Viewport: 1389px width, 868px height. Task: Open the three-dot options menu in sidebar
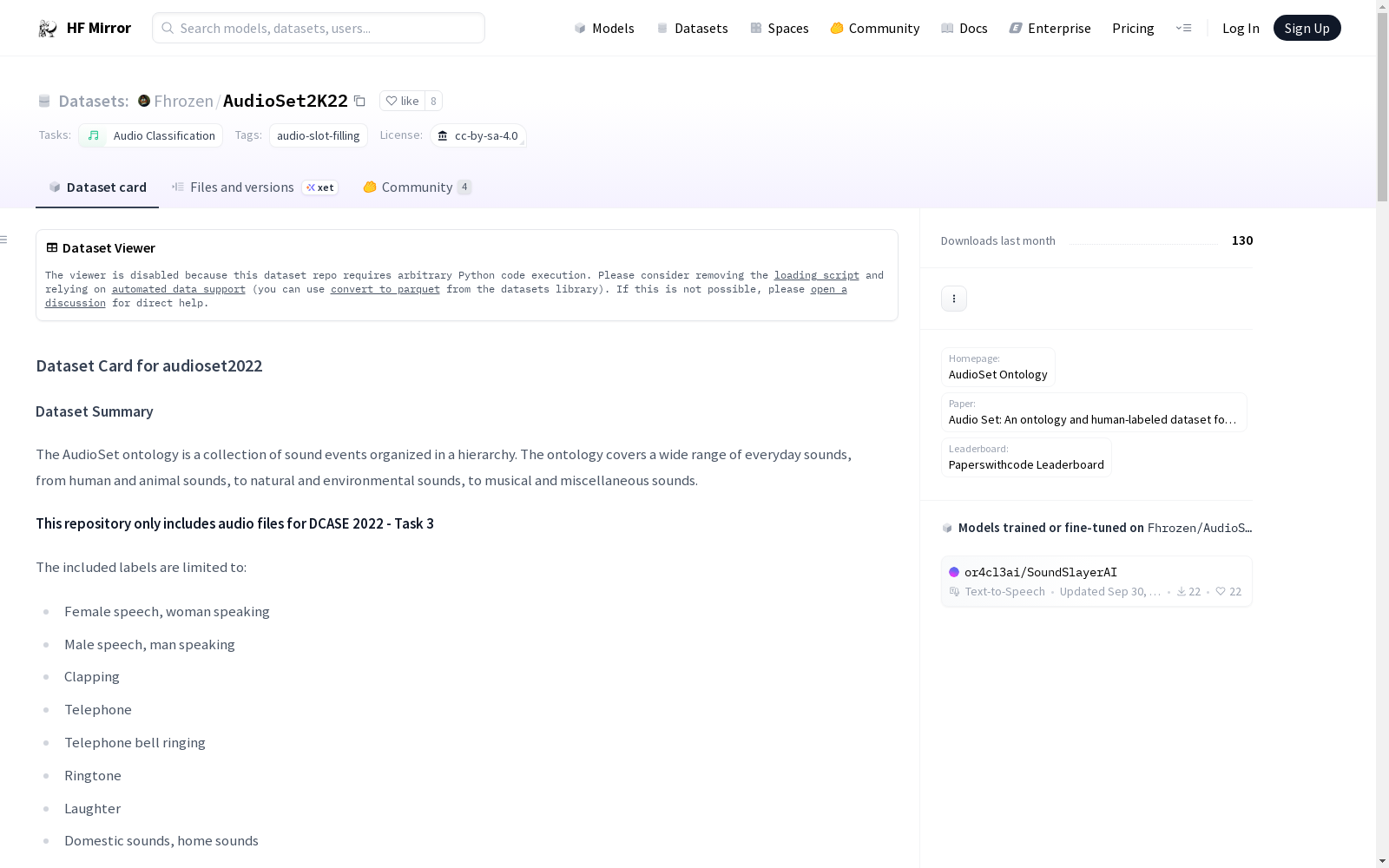click(x=954, y=299)
